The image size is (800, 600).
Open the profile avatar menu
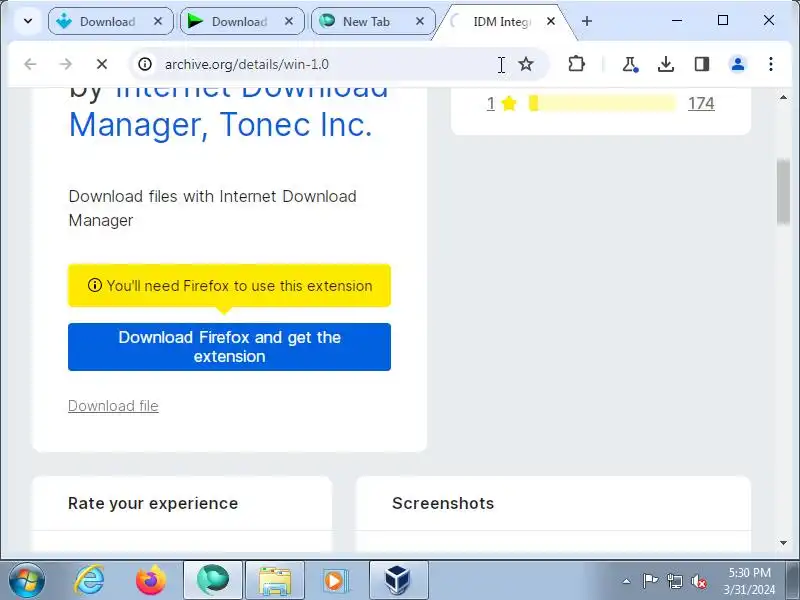[x=738, y=64]
